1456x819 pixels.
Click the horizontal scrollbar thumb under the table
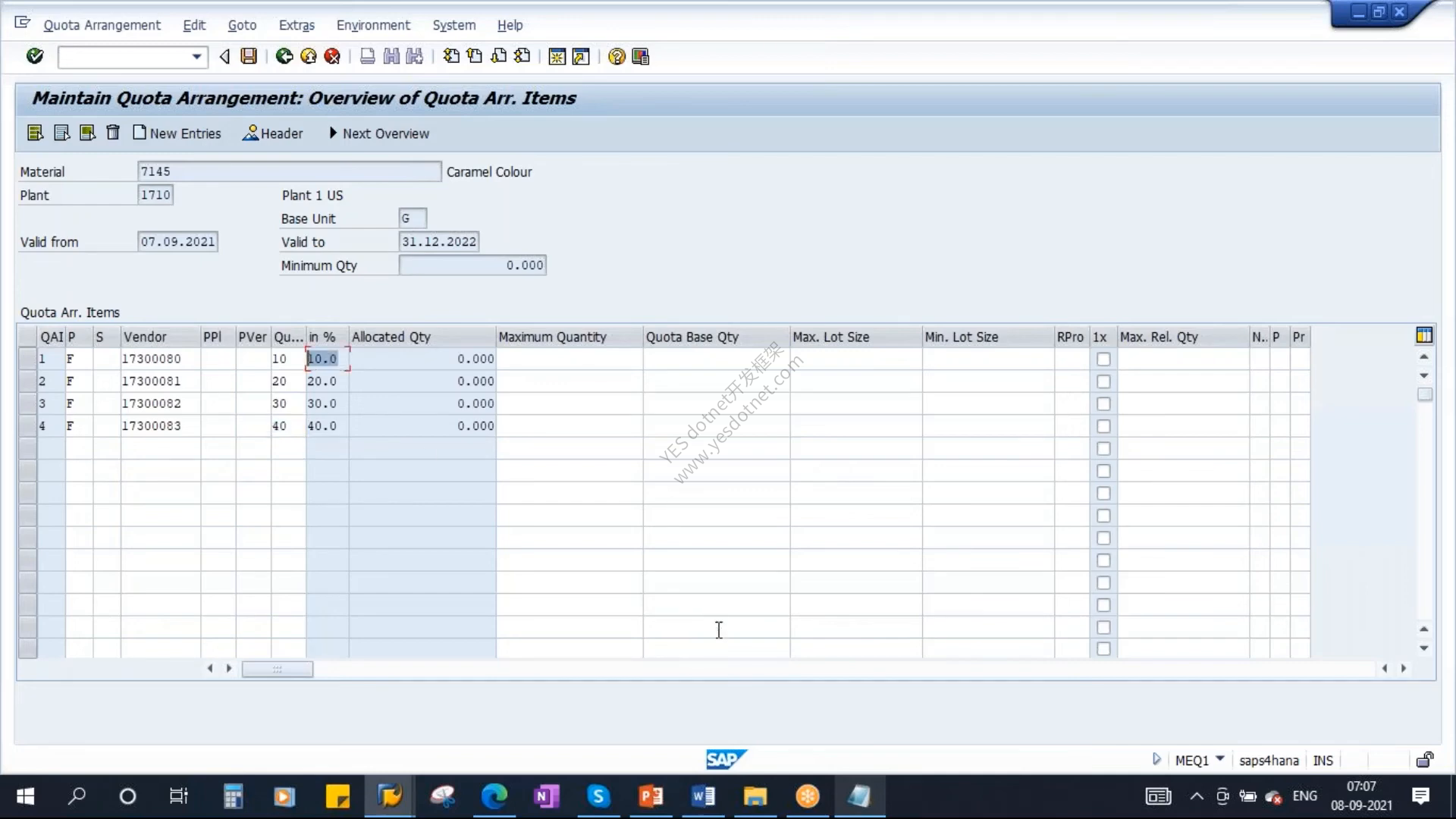tap(277, 669)
